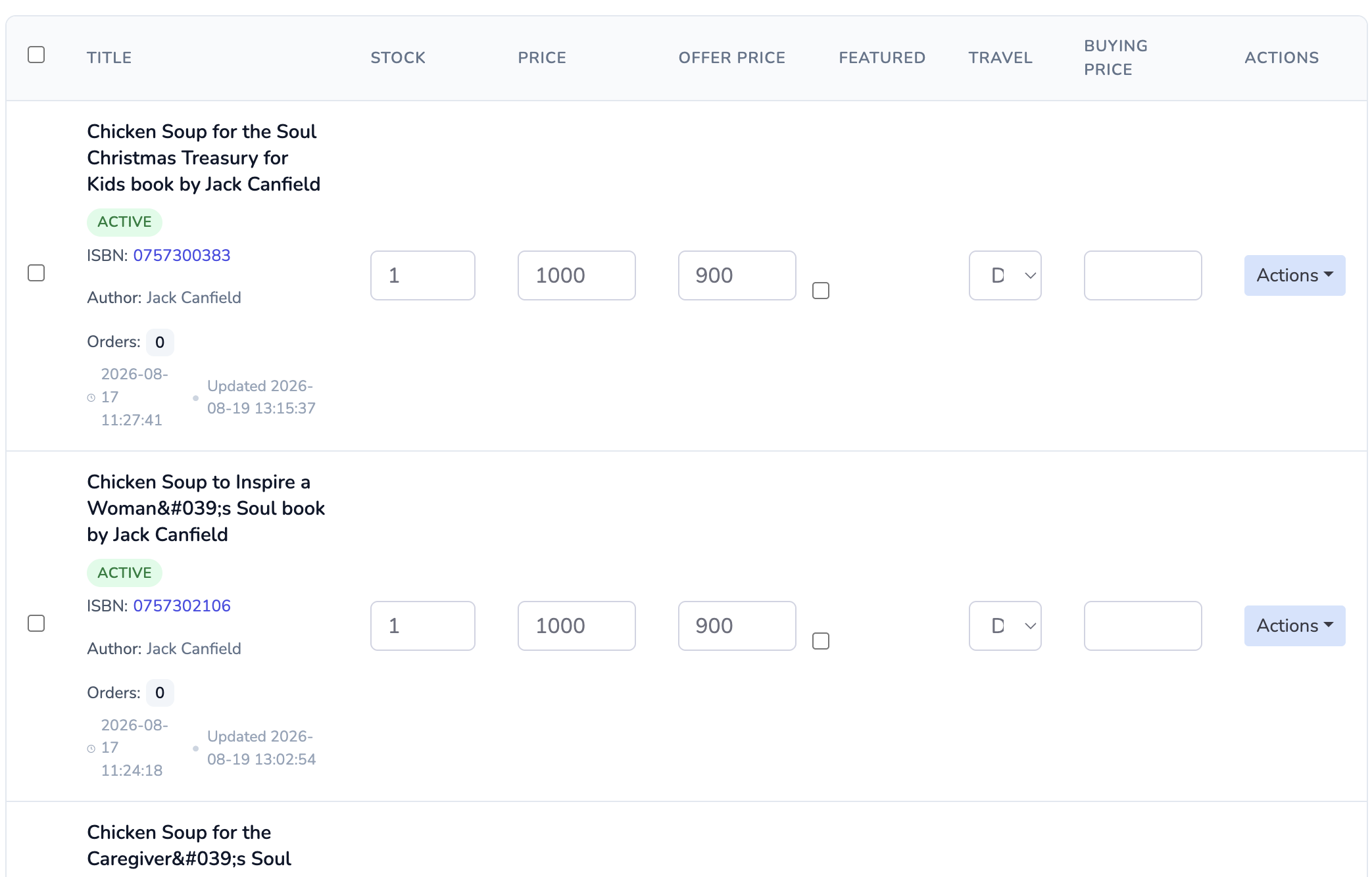Click clock icon beside 11:24:18 timestamp

coord(91,749)
